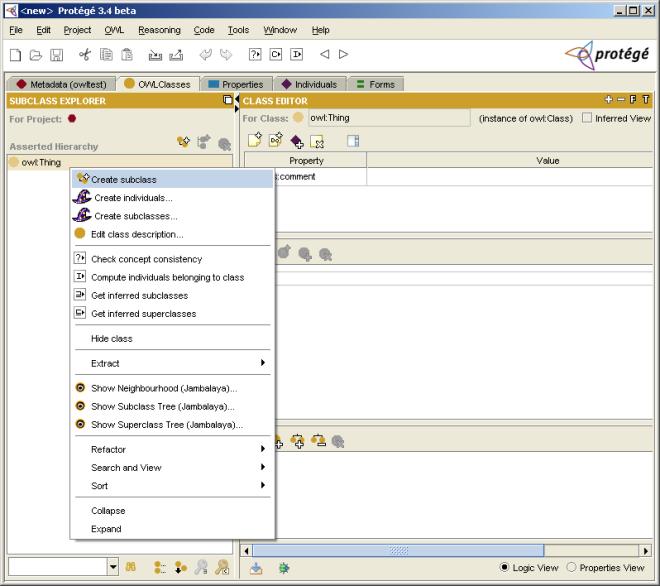Click the create subclass icon in Asserted Hierarchy
This screenshot has height=586, width=660.
pos(184,142)
